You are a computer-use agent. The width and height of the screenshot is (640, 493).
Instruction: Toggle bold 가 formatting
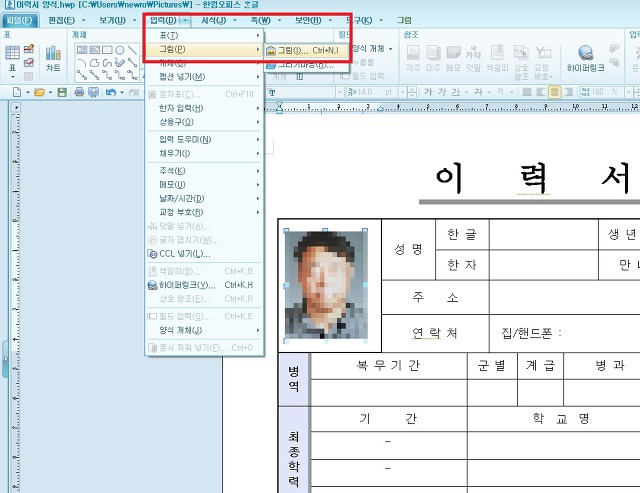(428, 92)
